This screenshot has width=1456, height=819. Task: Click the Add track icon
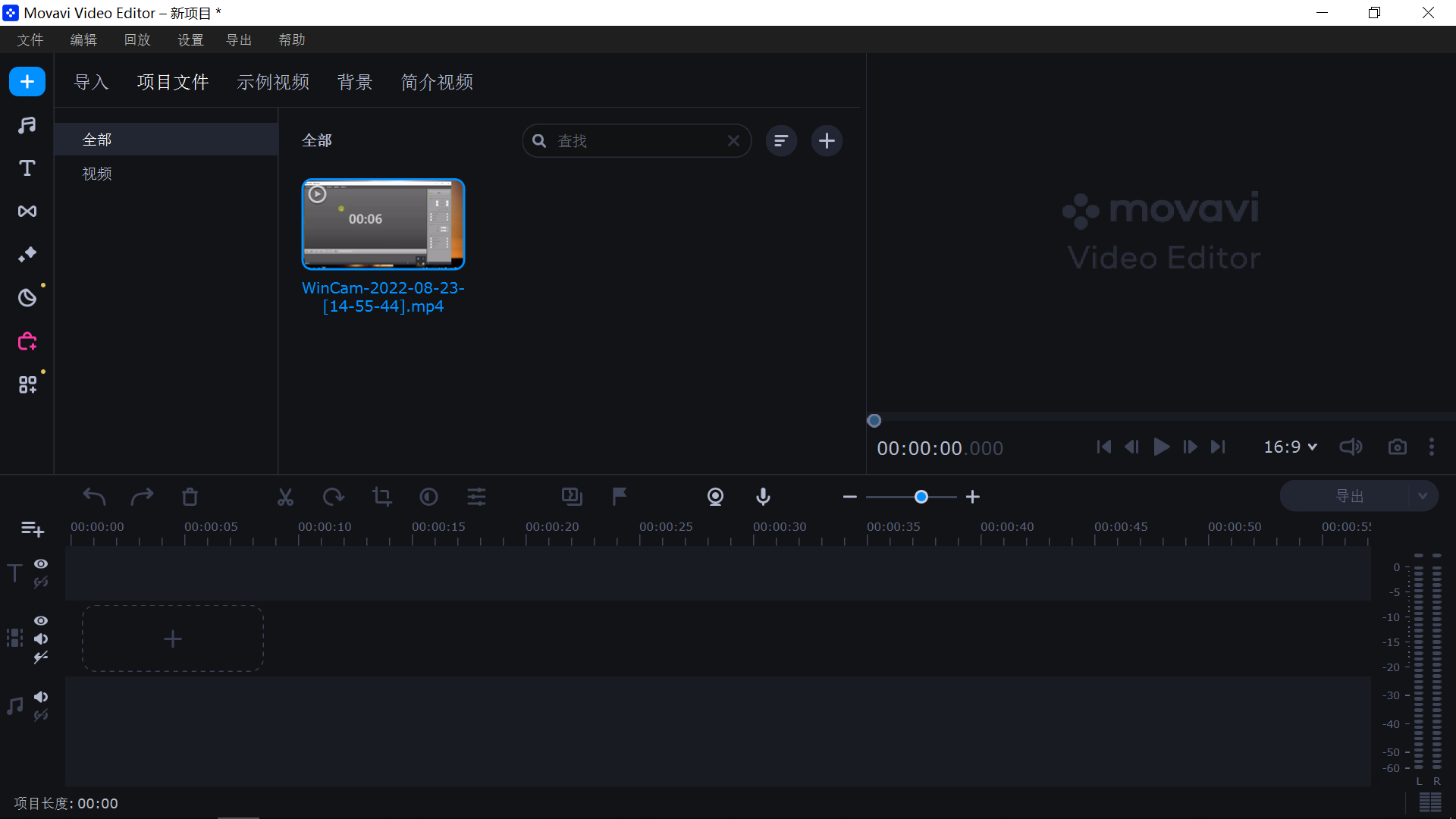point(33,529)
